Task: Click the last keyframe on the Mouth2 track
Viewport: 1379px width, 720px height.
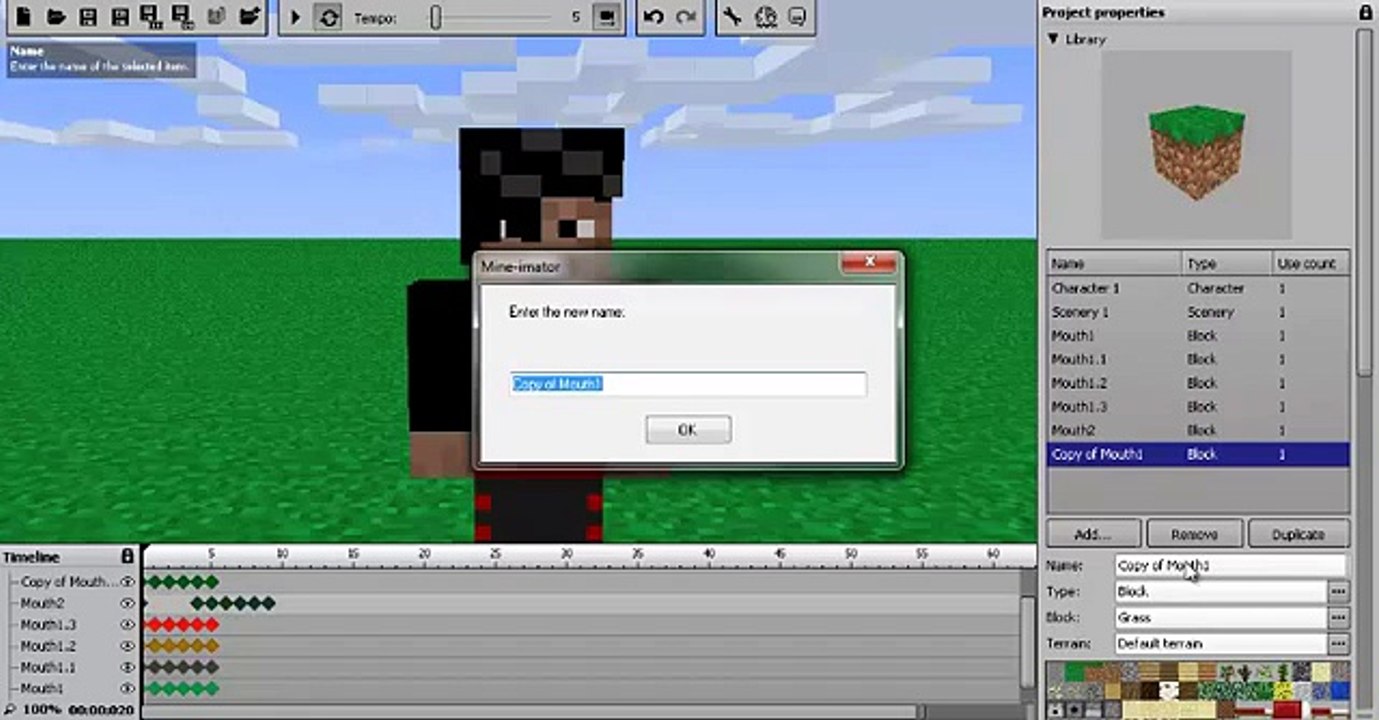Action: point(268,603)
